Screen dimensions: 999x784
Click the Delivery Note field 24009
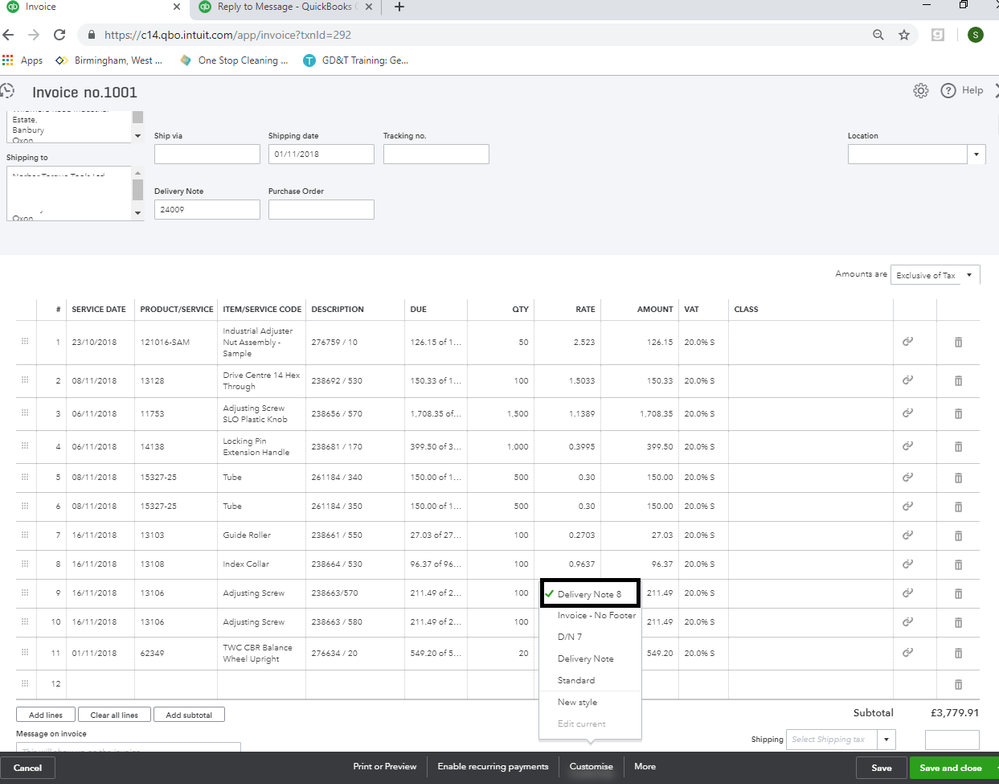tap(207, 210)
